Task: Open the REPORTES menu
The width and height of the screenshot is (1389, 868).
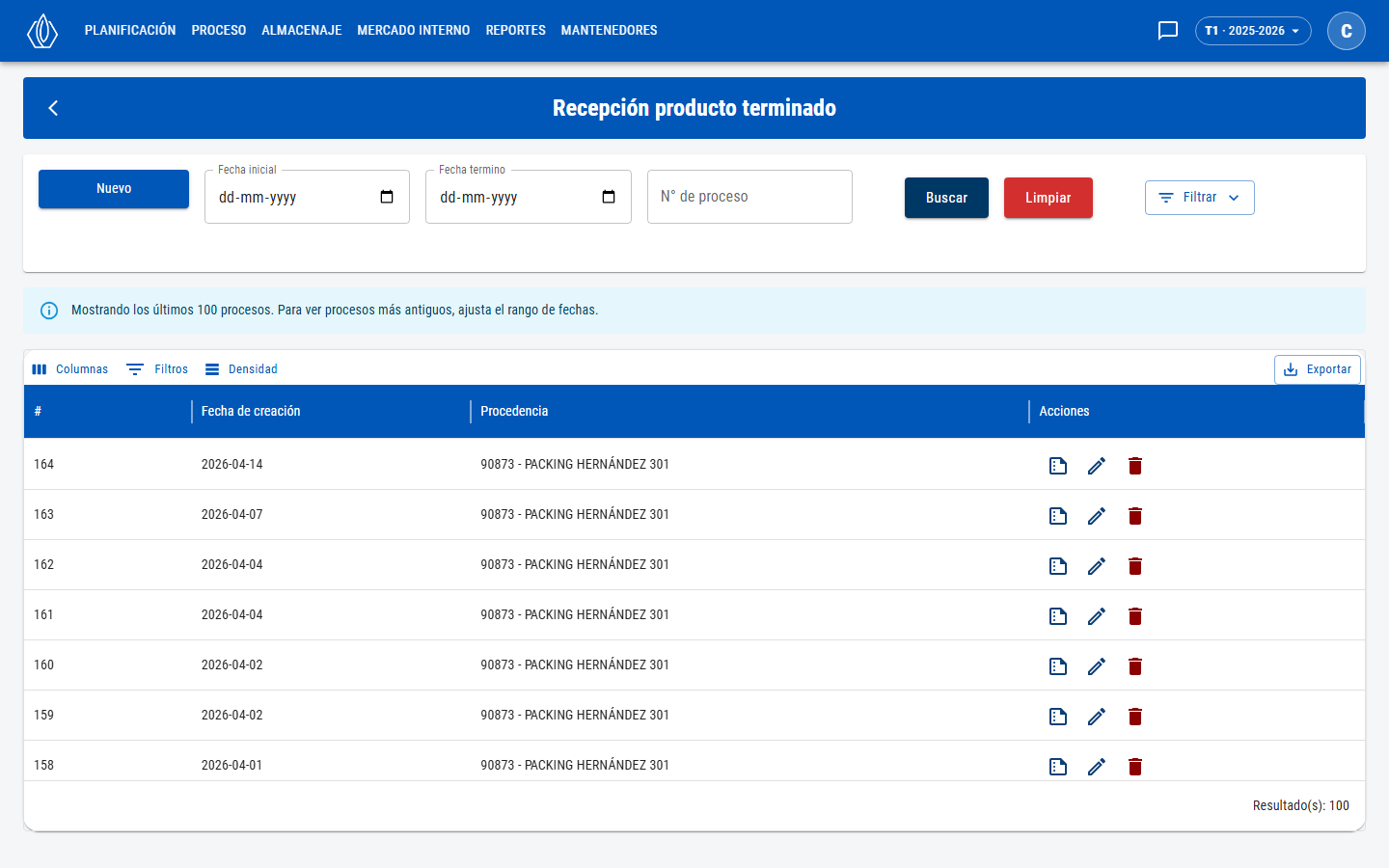Action: coord(516,31)
